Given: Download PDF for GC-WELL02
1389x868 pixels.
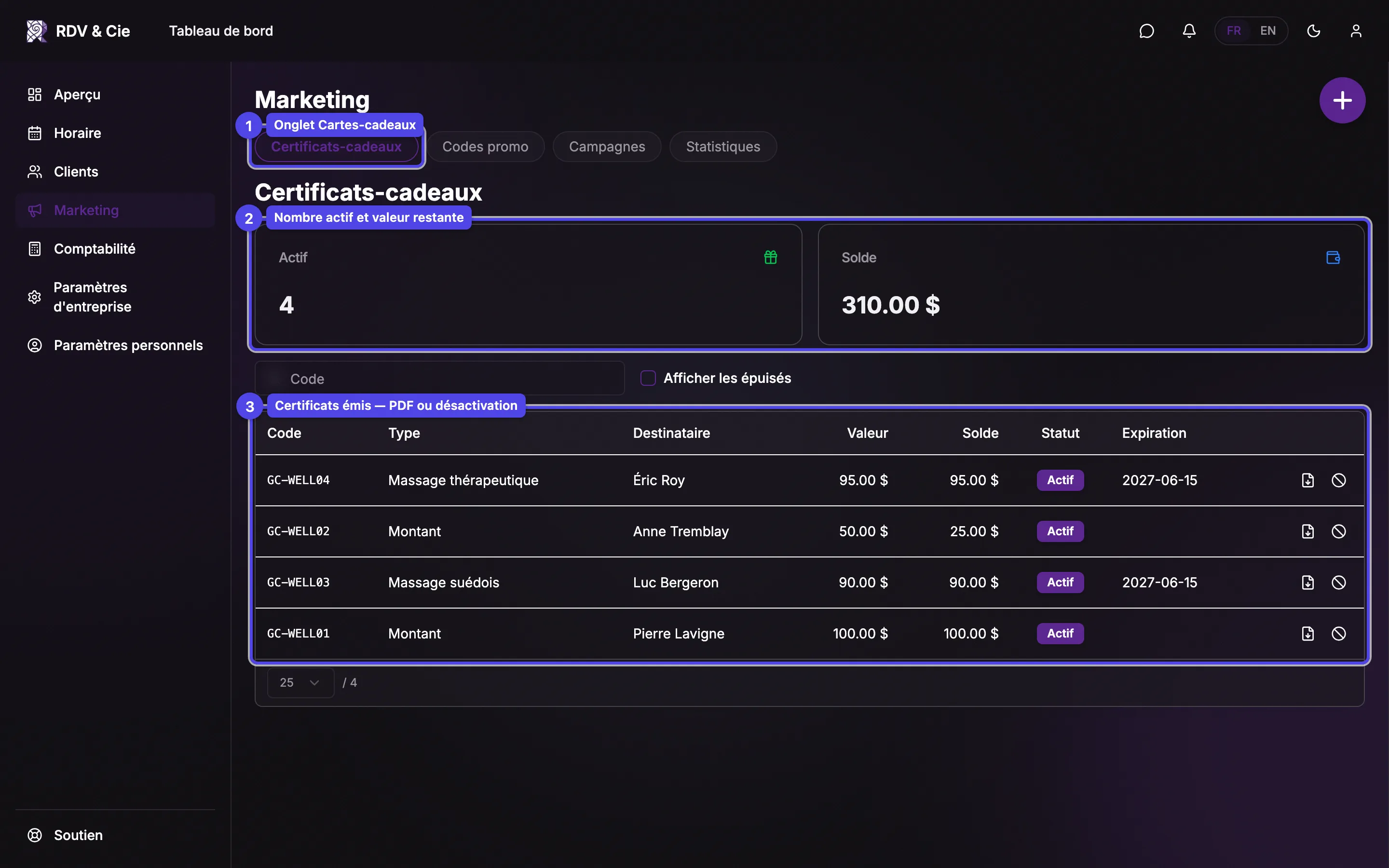Looking at the screenshot, I should coord(1307,531).
